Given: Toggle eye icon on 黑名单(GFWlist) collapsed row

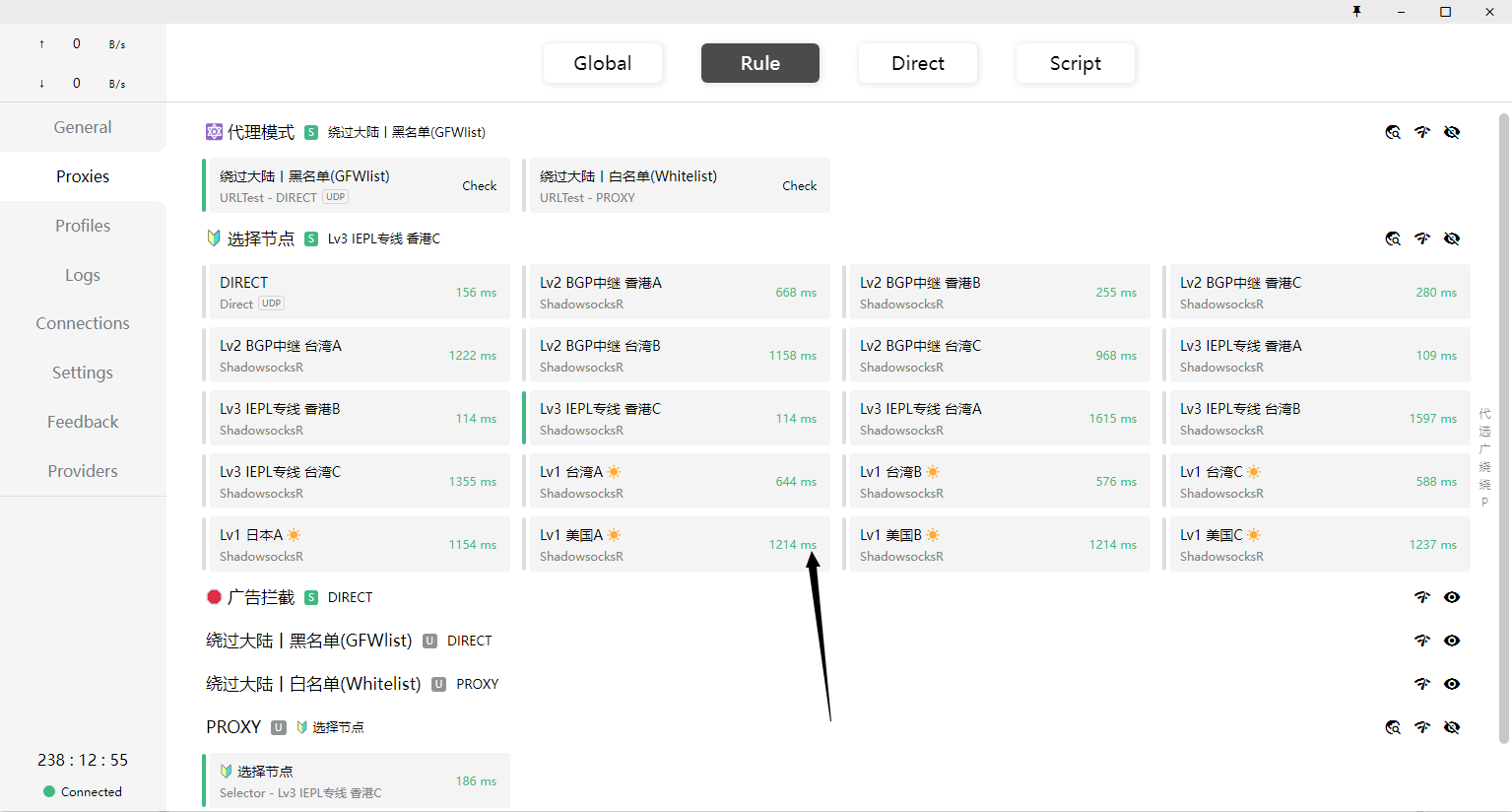Looking at the screenshot, I should point(1452,641).
